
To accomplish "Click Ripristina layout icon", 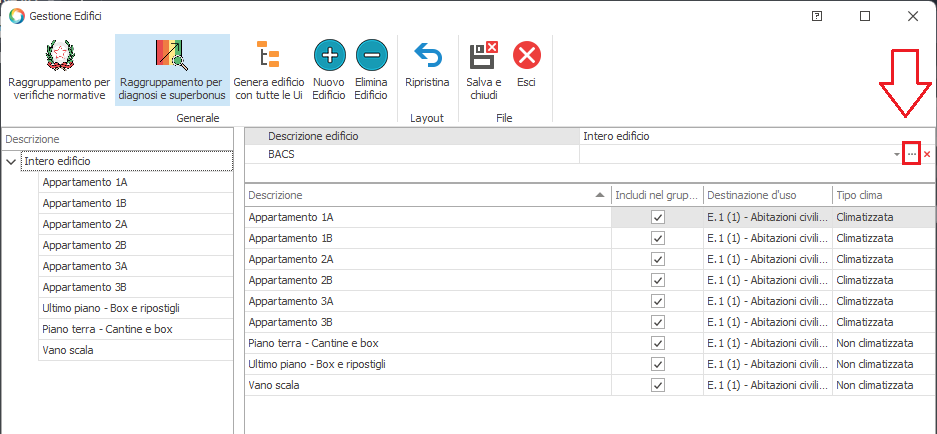I will 427,55.
